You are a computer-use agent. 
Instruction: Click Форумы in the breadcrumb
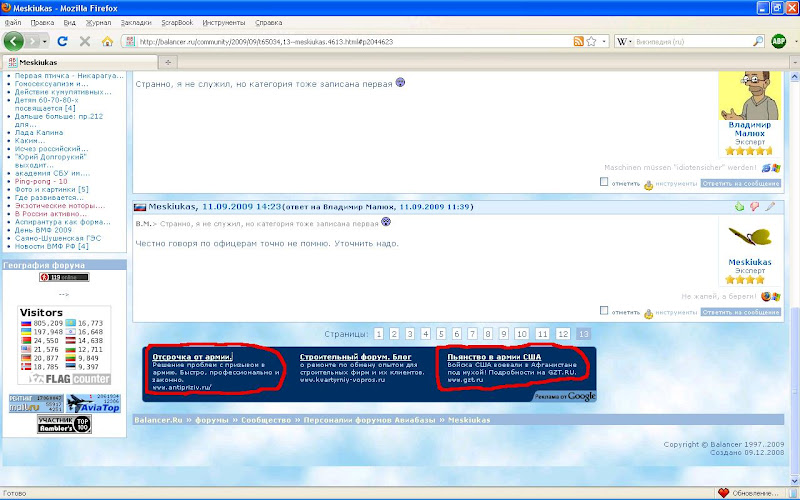pyautogui.click(x=212, y=420)
